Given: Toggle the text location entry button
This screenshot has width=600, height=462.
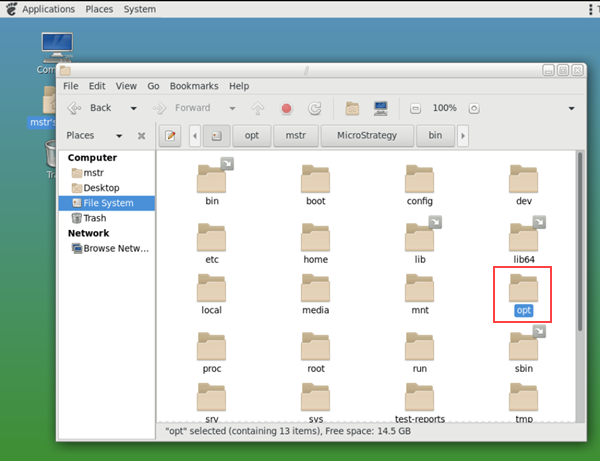Looking at the screenshot, I should 170,135.
